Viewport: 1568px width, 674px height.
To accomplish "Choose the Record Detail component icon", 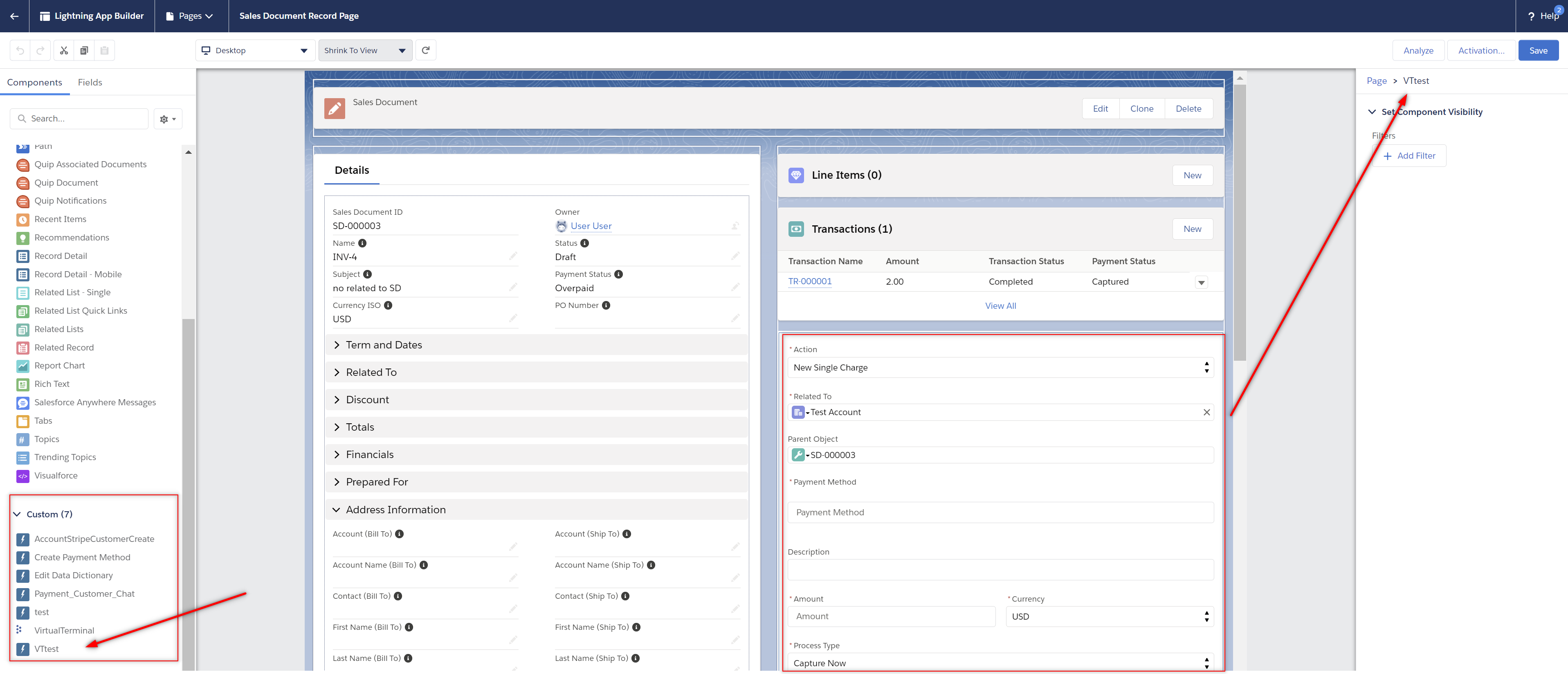I will (x=22, y=256).
